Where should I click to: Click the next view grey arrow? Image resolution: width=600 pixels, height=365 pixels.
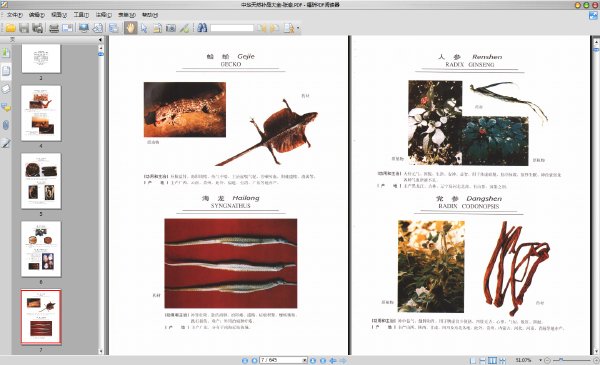[343, 360]
